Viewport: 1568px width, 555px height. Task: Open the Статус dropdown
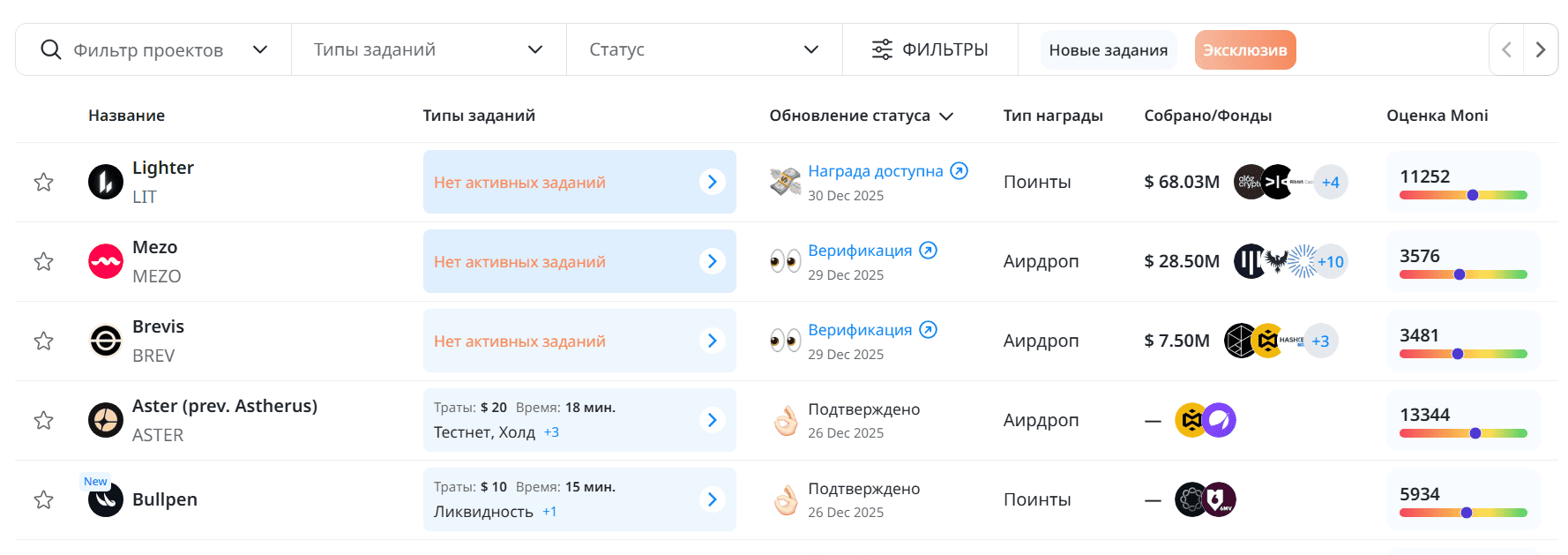(x=704, y=49)
